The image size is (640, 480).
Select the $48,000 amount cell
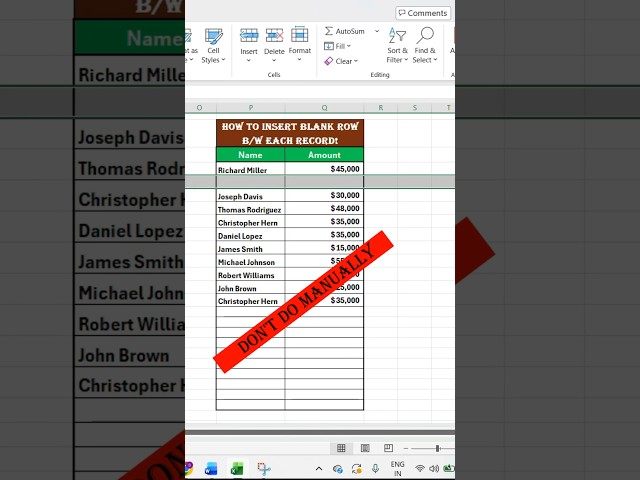click(324, 209)
